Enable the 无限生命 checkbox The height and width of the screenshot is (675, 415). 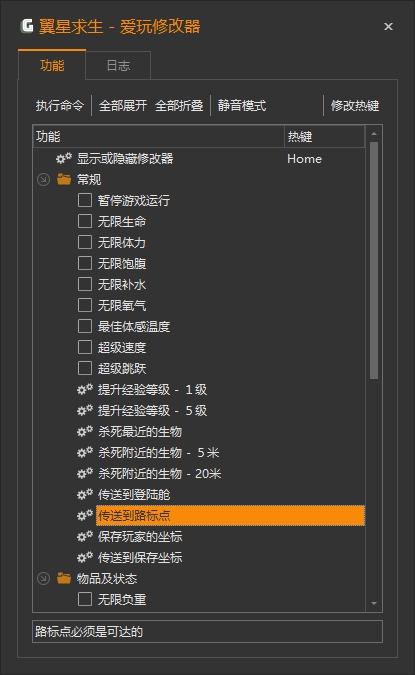click(85, 221)
